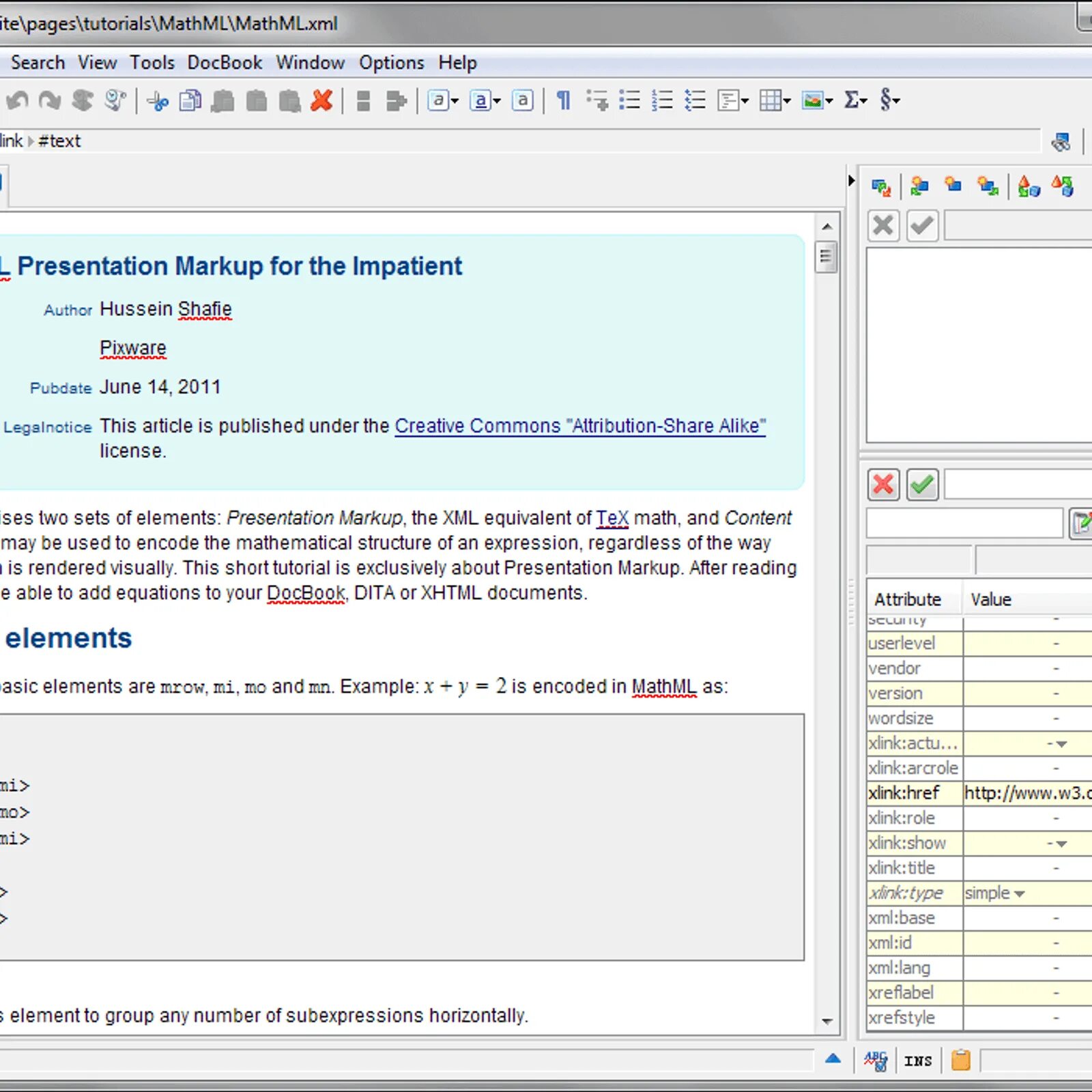Click the red X Delete toolbar icon
1092x1092 pixels.
pyautogui.click(x=321, y=101)
